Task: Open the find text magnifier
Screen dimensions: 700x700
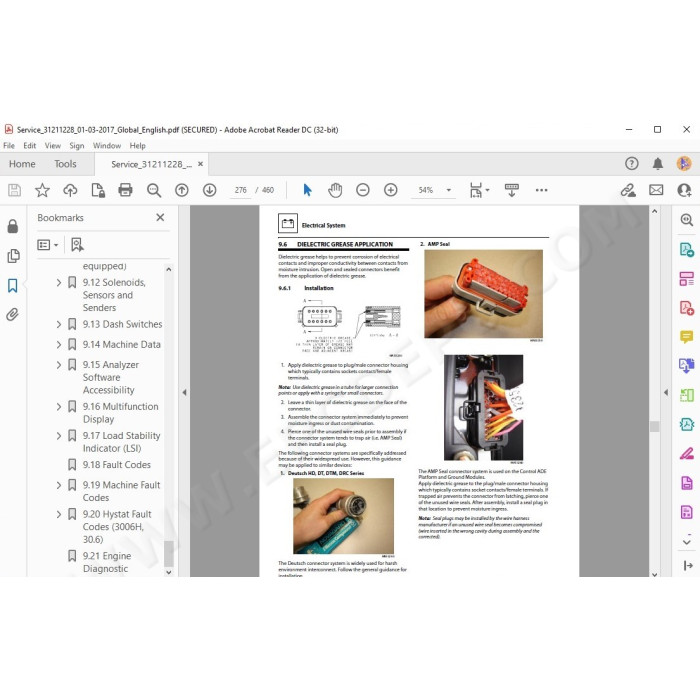Action: tap(154, 190)
